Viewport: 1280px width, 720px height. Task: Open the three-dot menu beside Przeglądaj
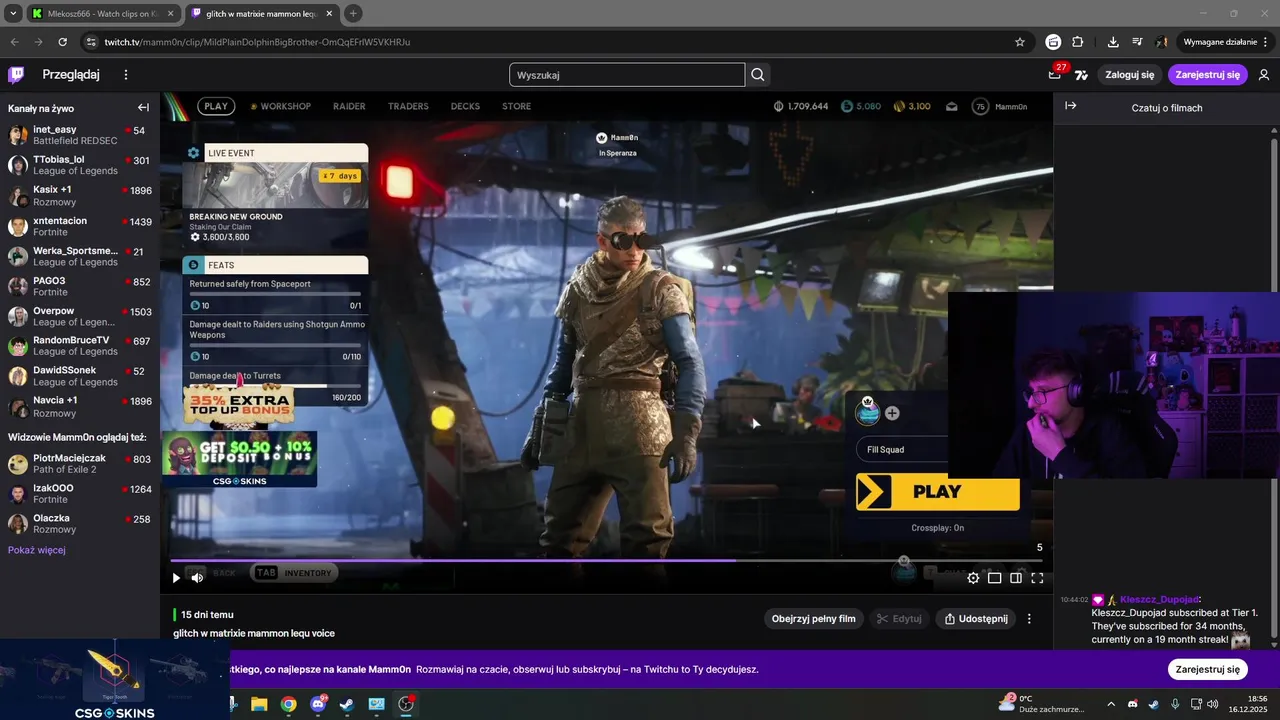126,74
